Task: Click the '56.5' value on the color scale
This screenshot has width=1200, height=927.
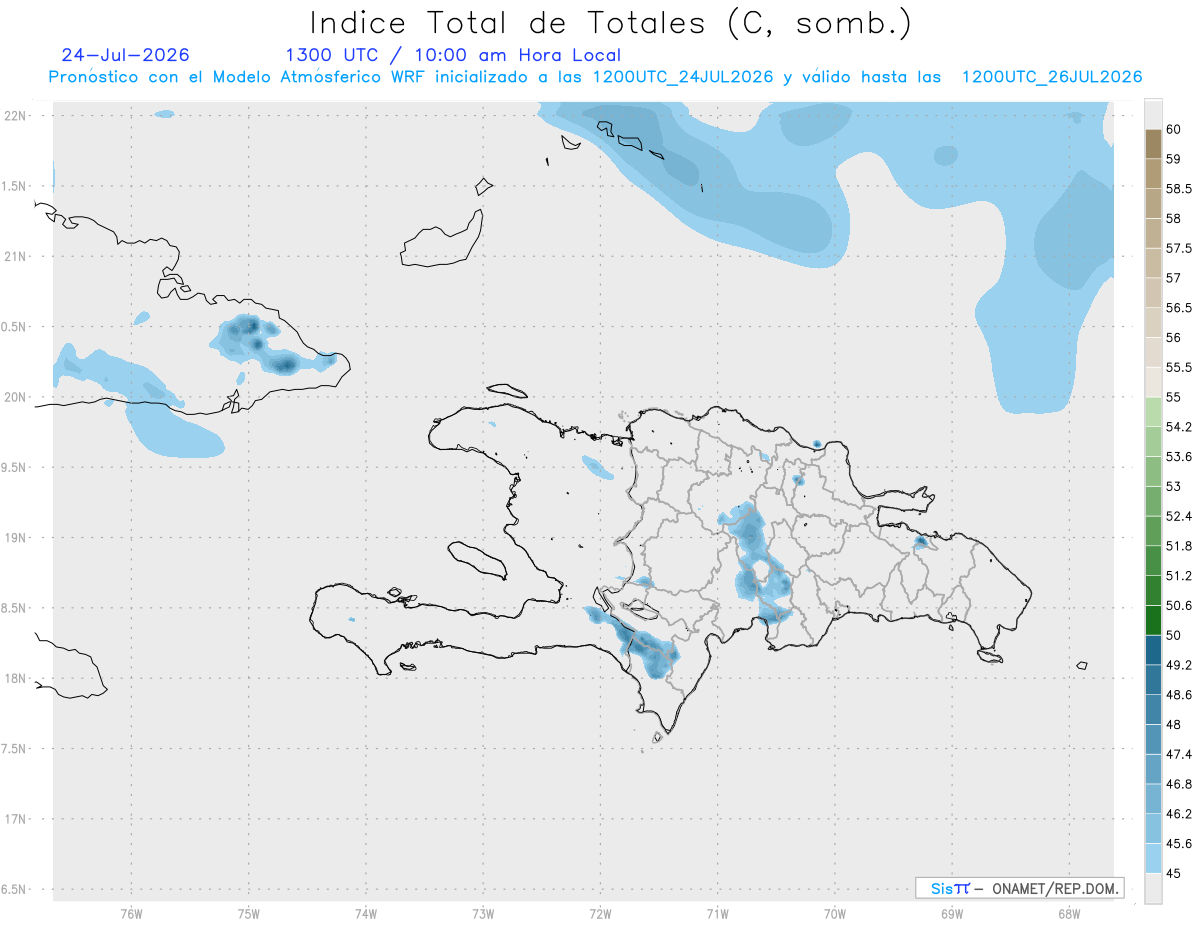Action: [1179, 308]
